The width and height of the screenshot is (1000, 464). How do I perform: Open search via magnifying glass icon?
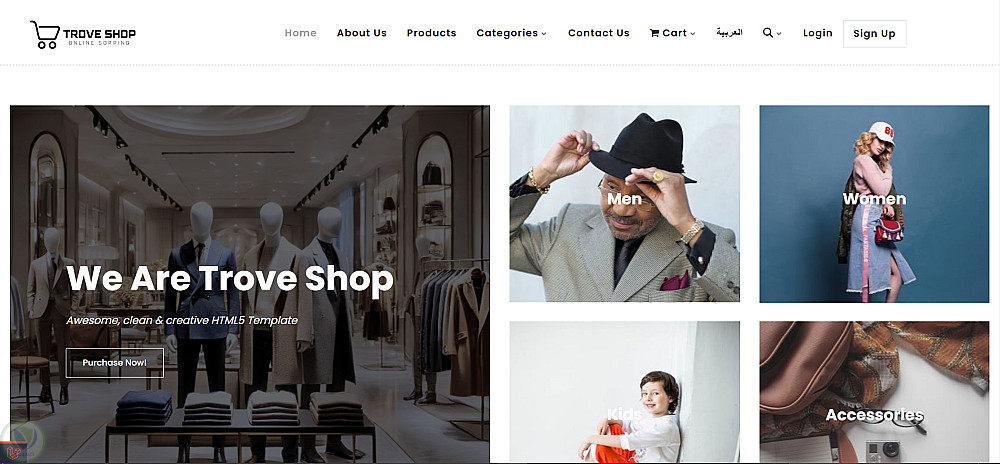point(767,33)
